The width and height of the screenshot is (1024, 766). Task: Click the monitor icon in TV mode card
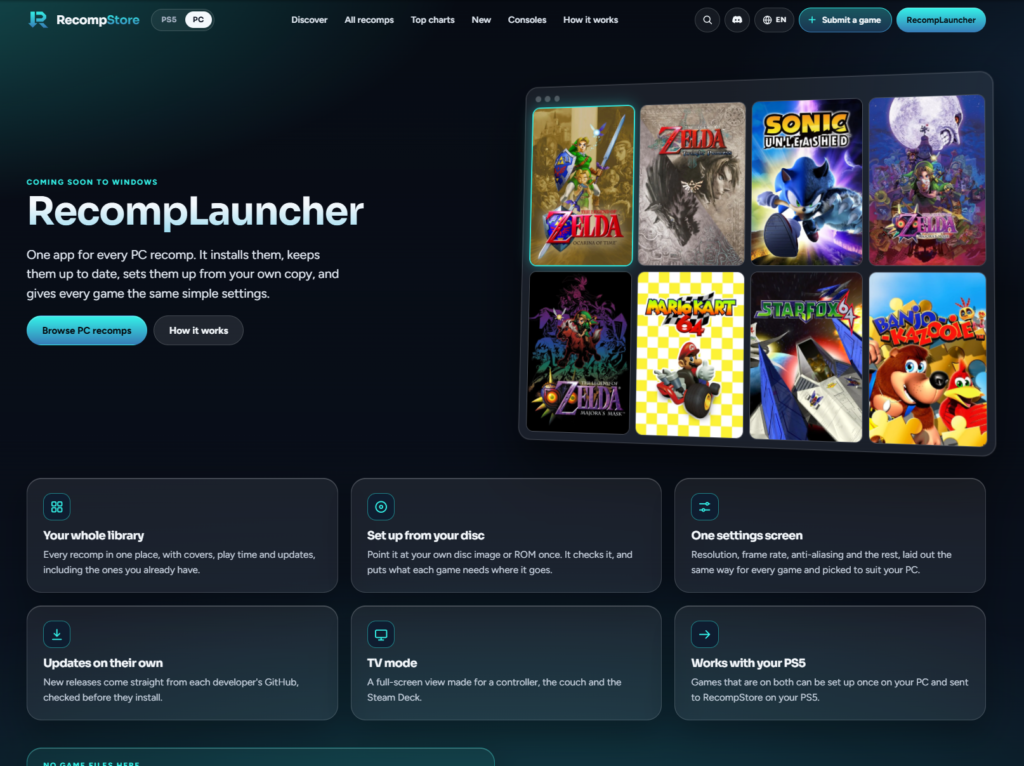381,634
